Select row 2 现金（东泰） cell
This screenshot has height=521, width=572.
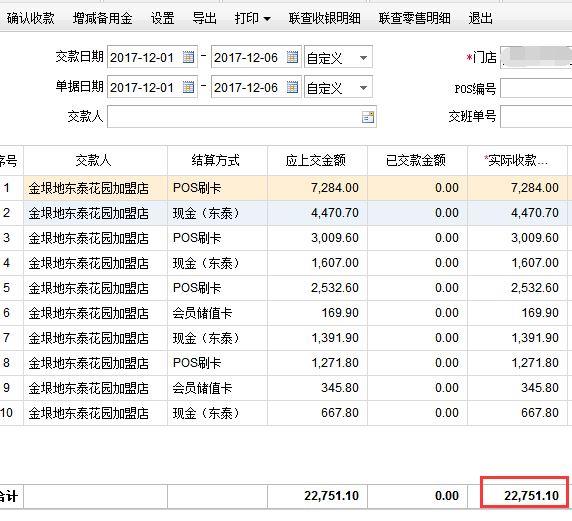click(x=217, y=213)
